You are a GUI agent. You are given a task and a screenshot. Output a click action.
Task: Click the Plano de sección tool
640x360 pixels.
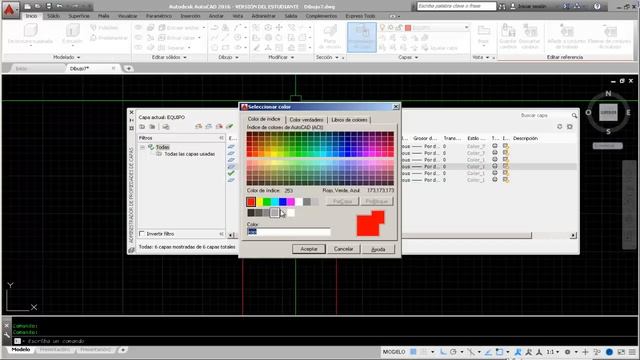(x=330, y=36)
